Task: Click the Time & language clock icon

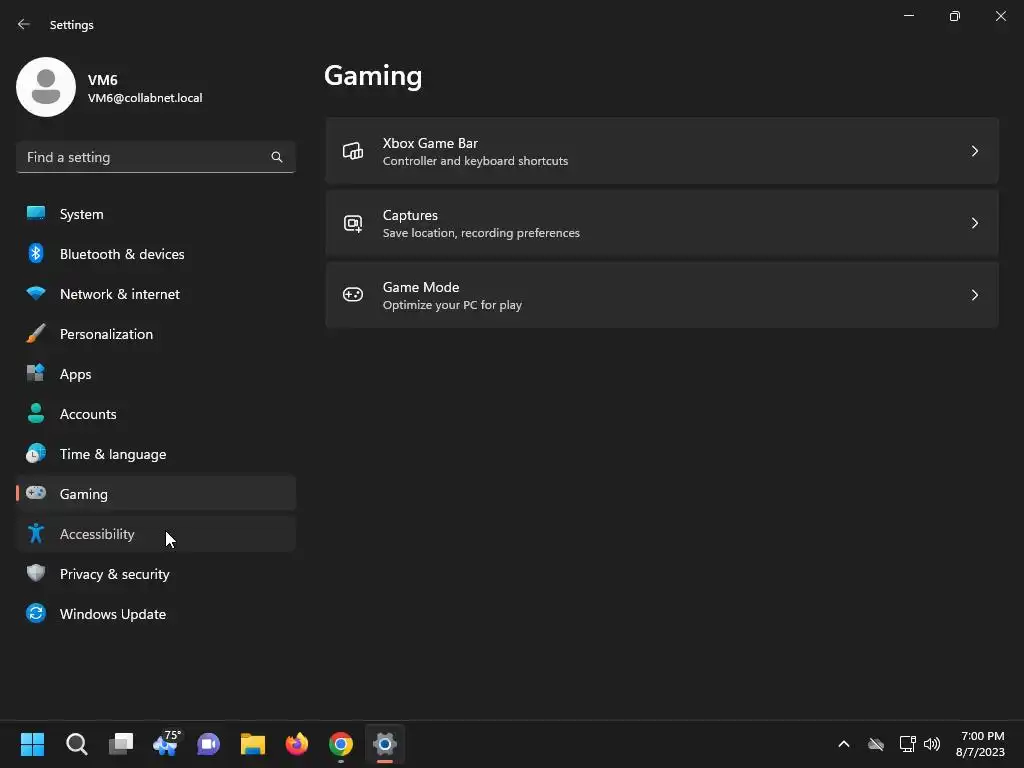Action: (x=36, y=453)
